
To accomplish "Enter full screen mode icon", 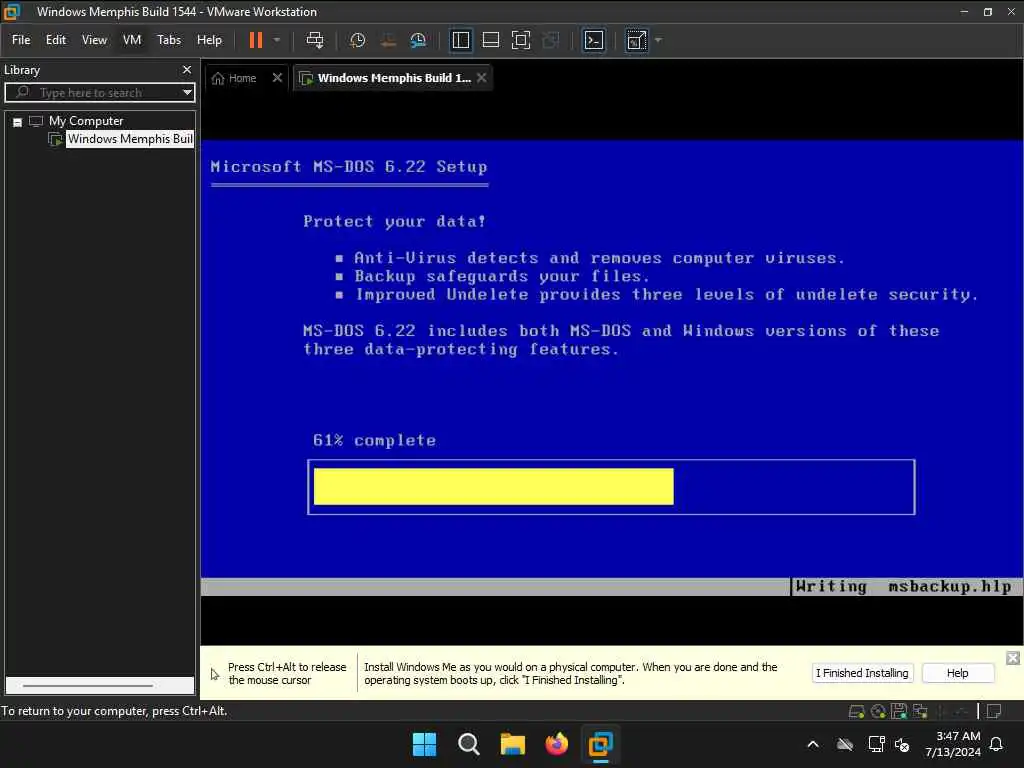I will (x=520, y=40).
